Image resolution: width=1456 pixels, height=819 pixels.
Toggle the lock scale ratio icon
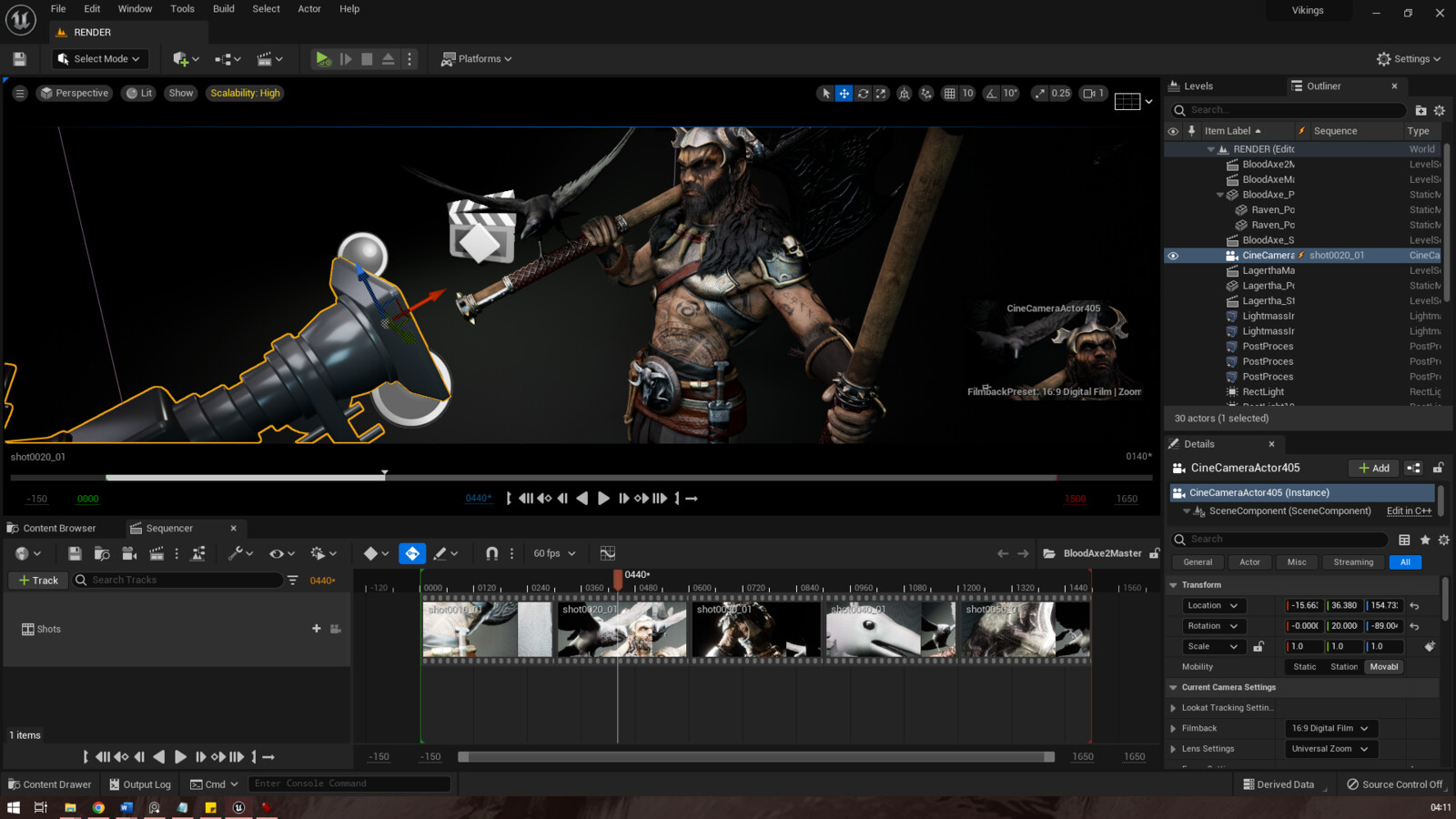pyautogui.click(x=1259, y=647)
